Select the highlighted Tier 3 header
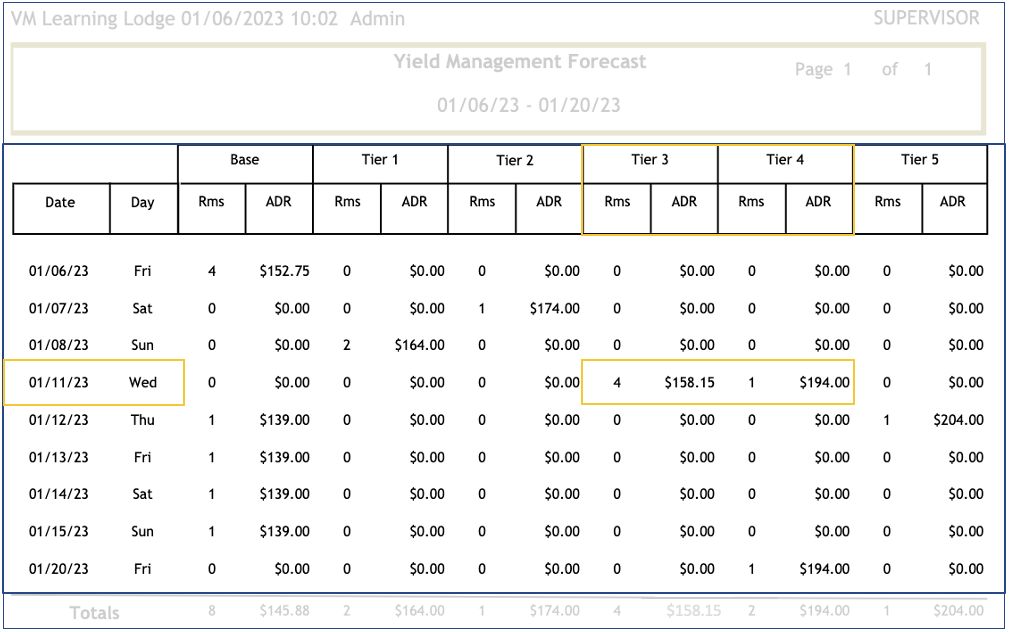The image size is (1011, 632). tap(650, 160)
